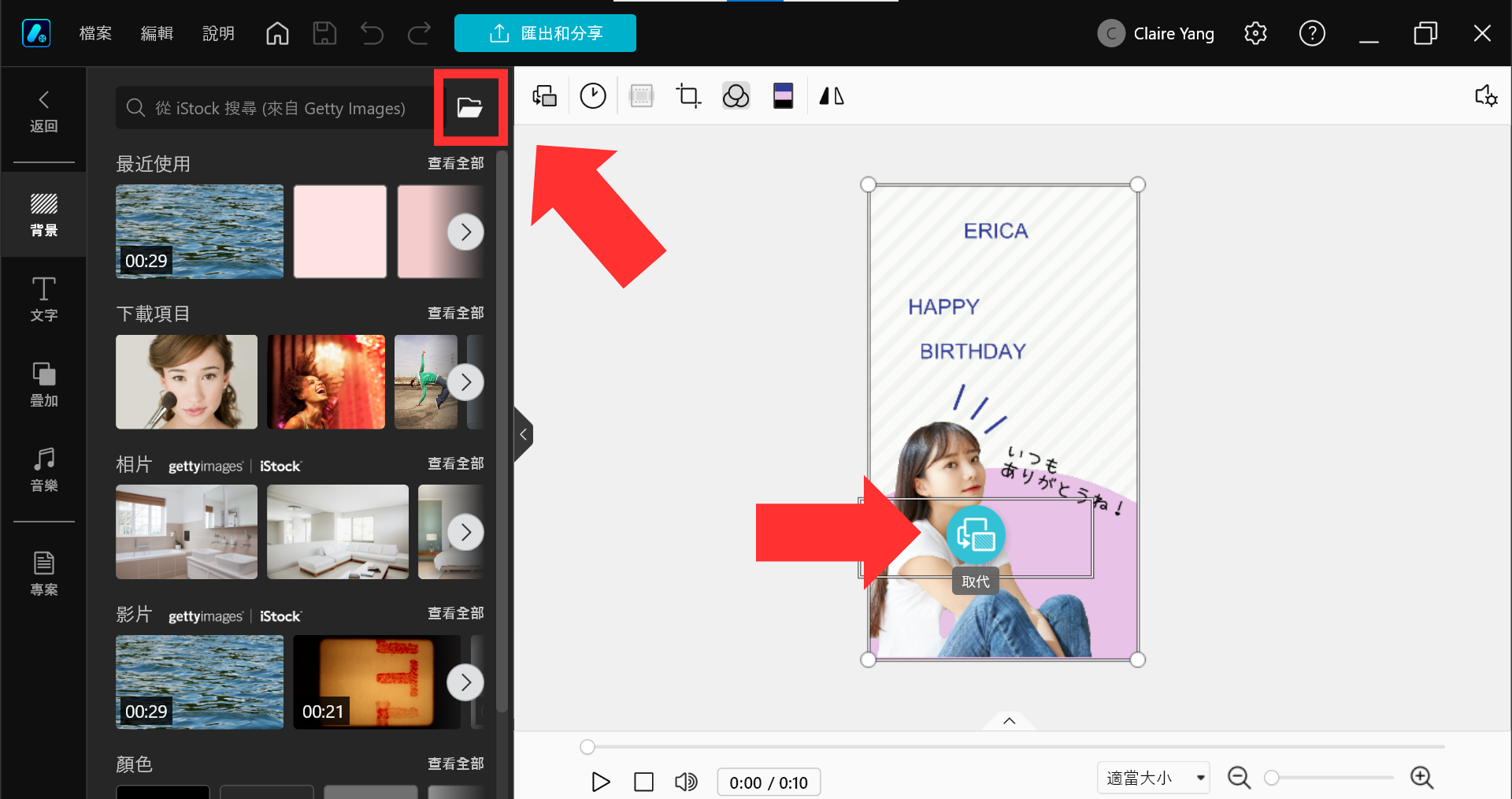
Task: Open the color filters tool
Action: pos(736,96)
